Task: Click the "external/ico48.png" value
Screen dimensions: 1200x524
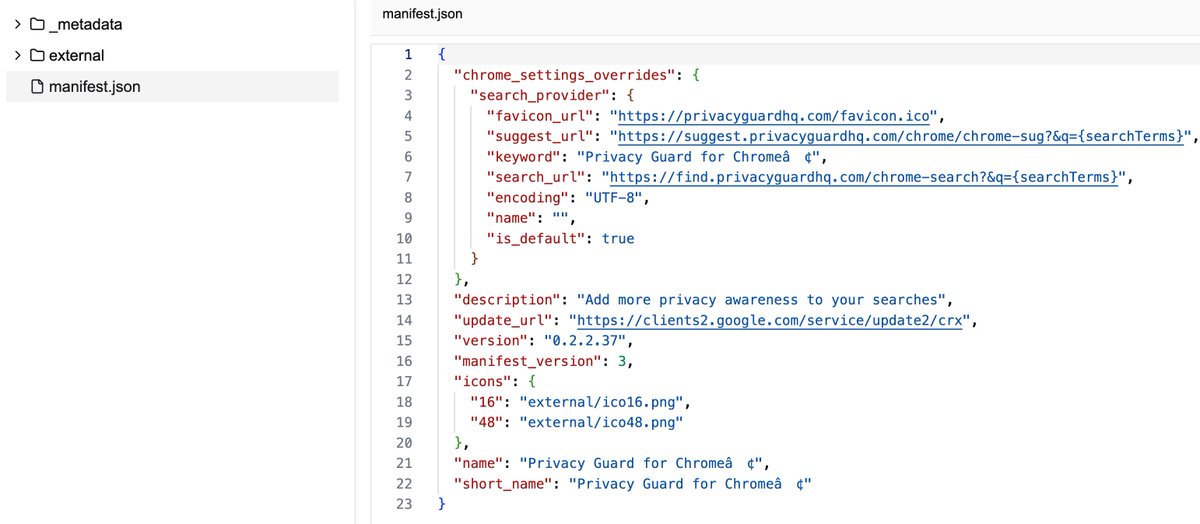Action: 601,422
